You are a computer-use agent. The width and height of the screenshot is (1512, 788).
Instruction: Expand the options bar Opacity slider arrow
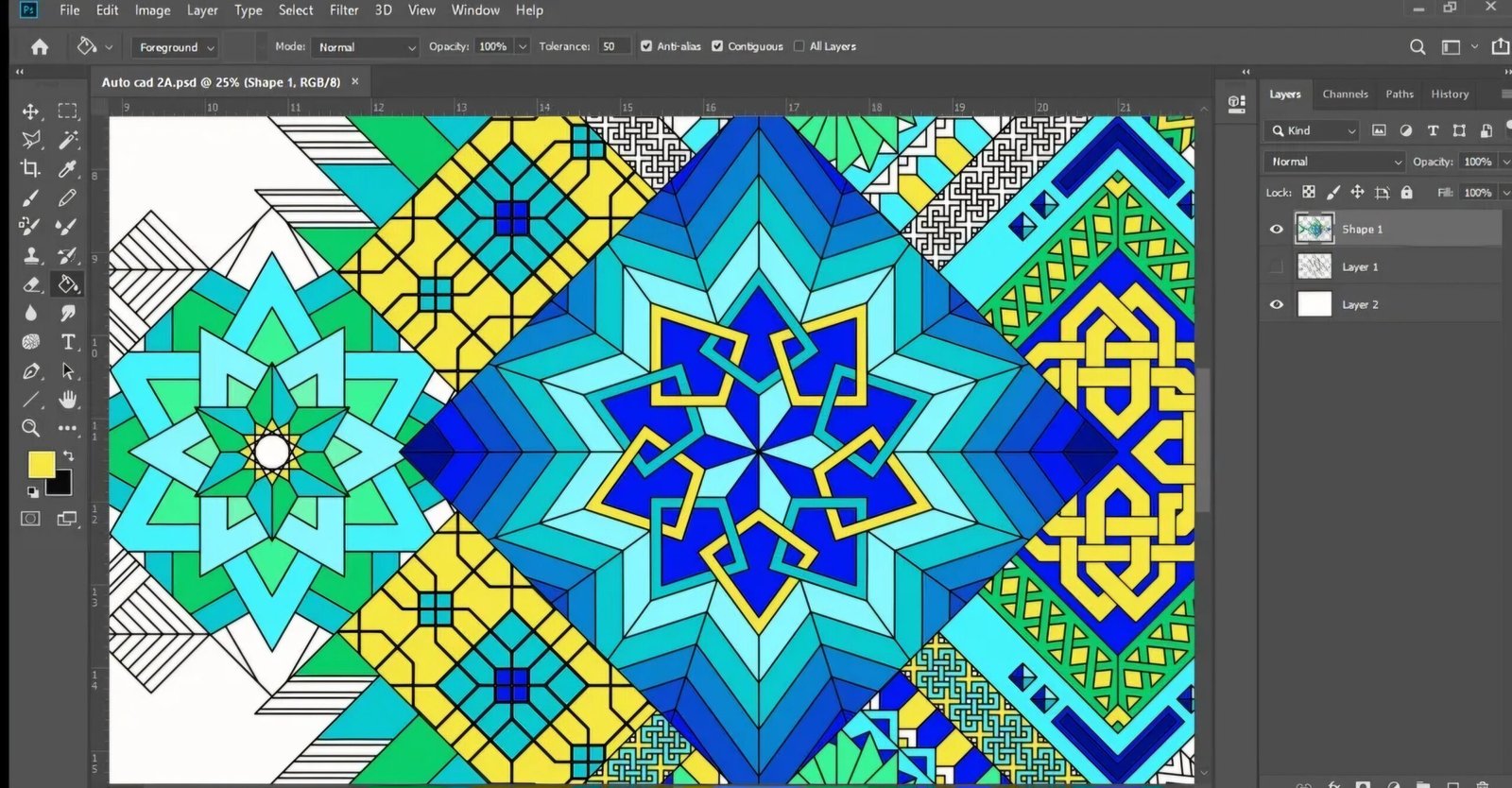[522, 46]
